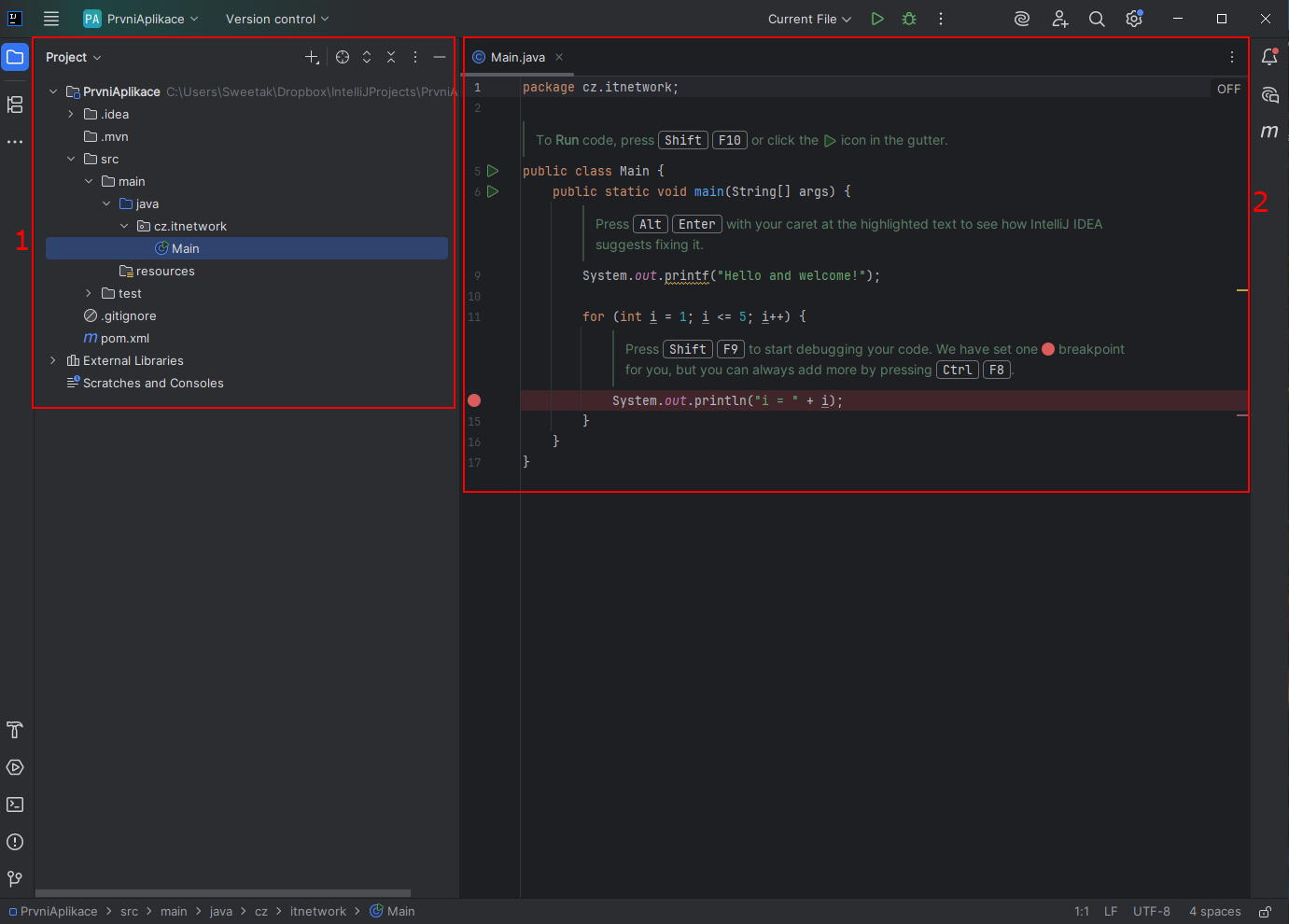This screenshot has width=1289, height=924.
Task: Toggle the Project tool window icon
Action: coord(15,57)
